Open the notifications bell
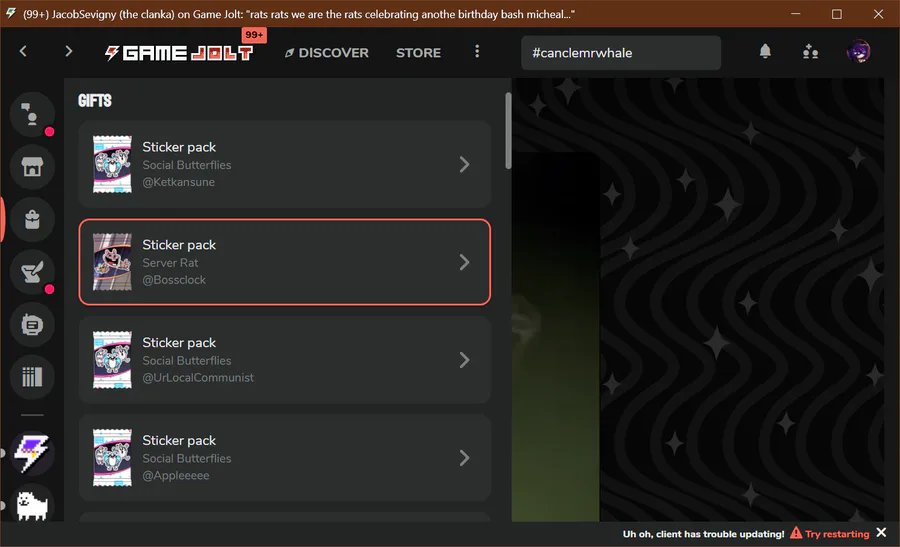The width and height of the screenshot is (900, 547). (765, 52)
